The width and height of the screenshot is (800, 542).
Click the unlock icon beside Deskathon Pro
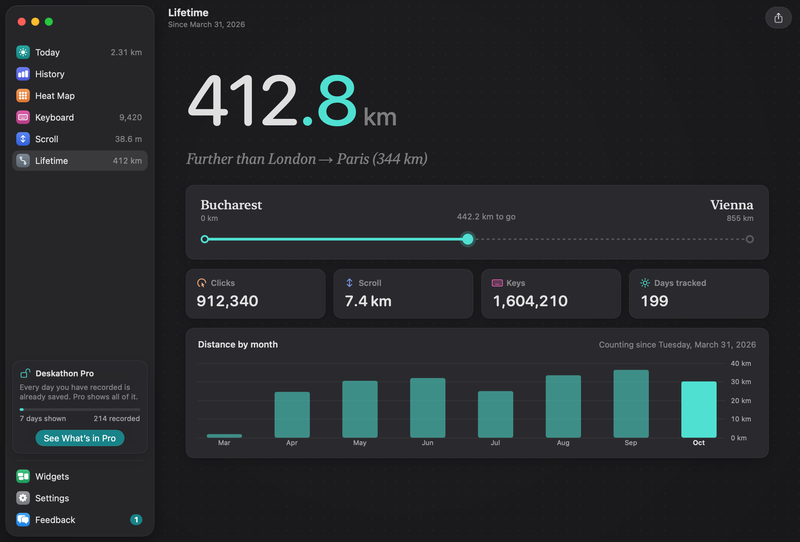point(25,373)
